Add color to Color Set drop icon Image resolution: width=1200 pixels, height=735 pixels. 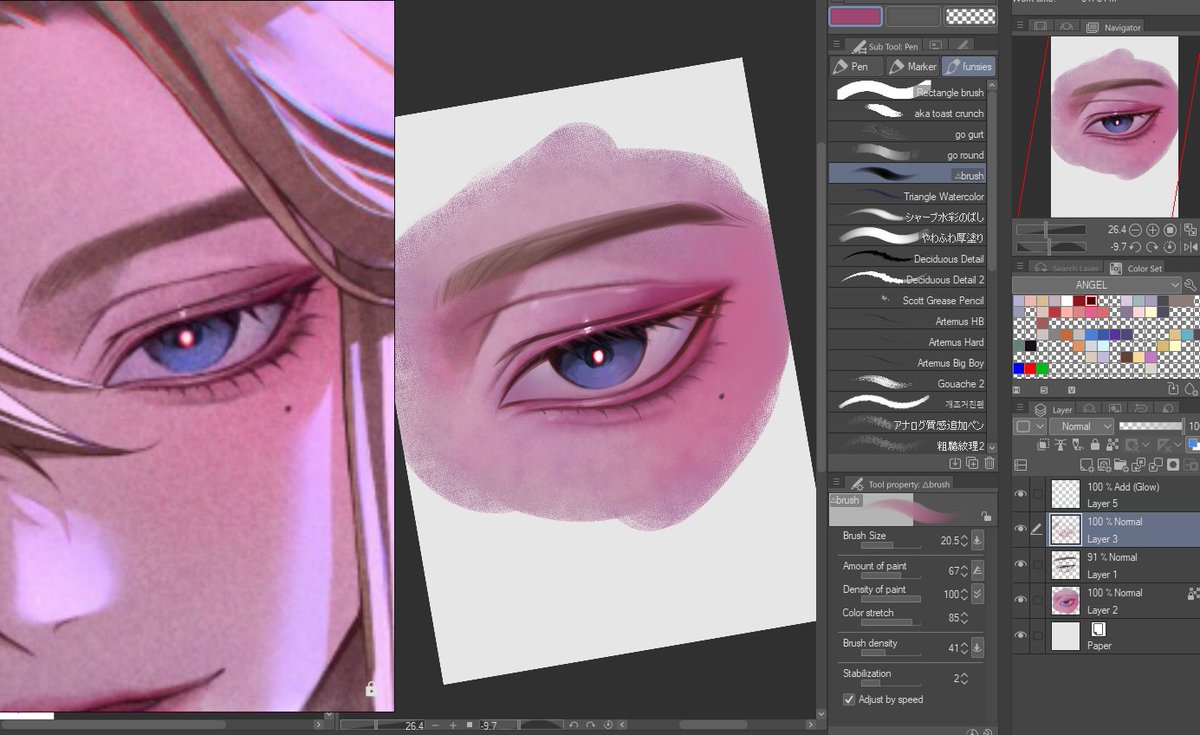click(x=1190, y=389)
